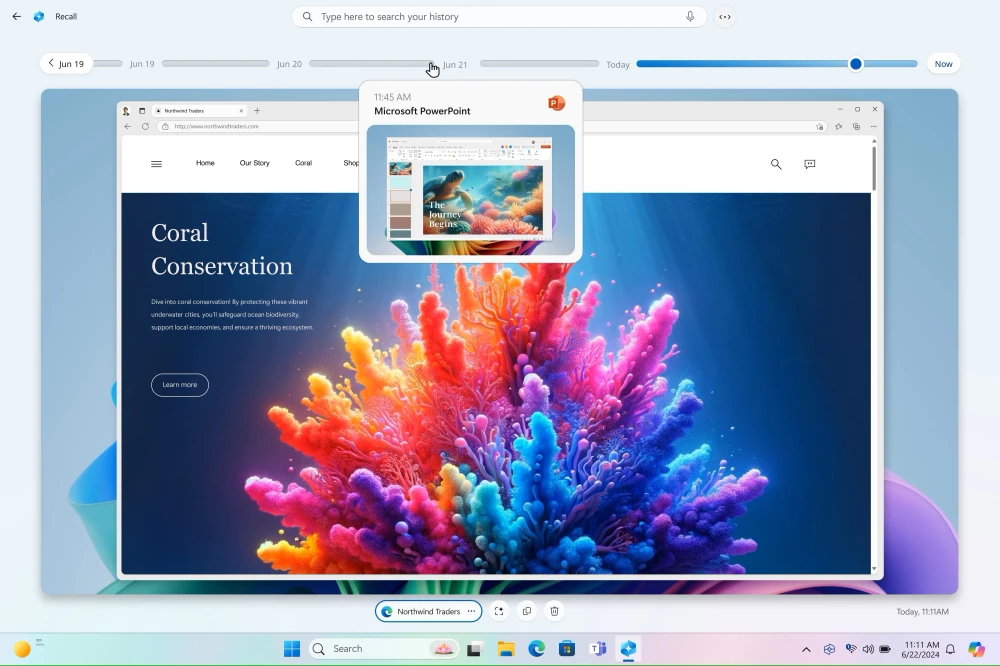Launch Microsoft Edge from taskbar
The height and width of the screenshot is (666, 1000).
(x=536, y=649)
